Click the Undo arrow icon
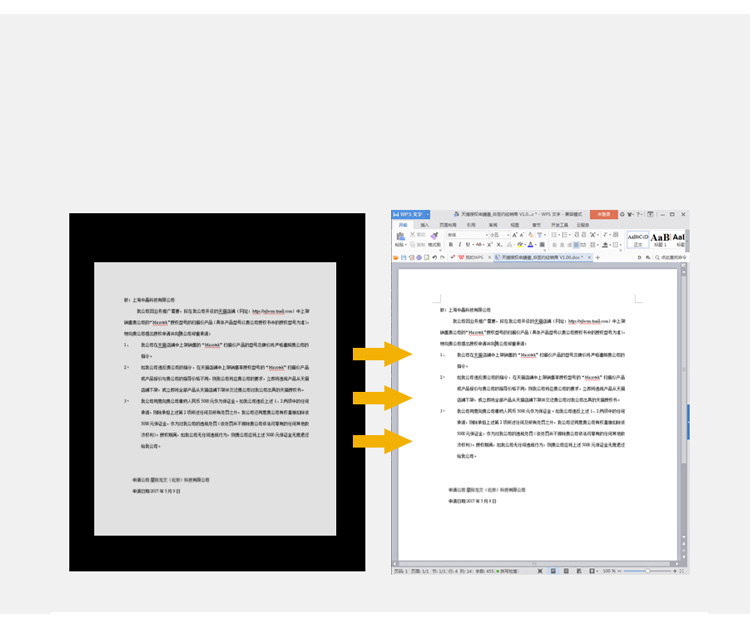 [435, 257]
